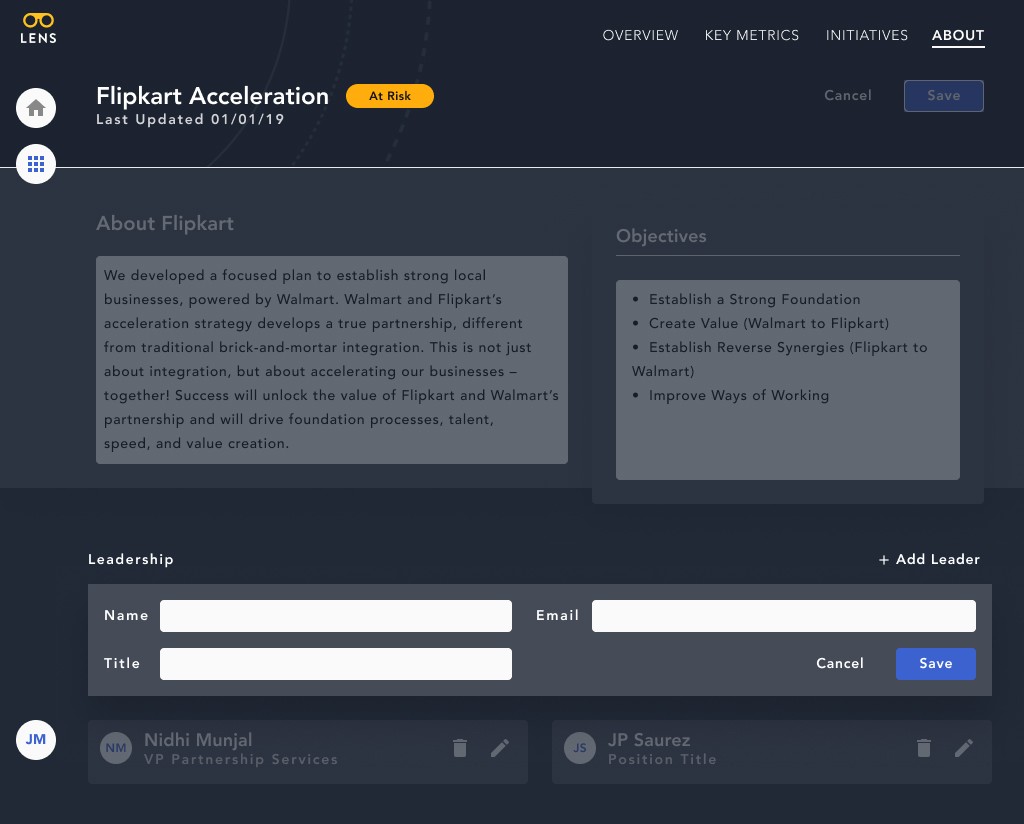Edit Nidhi Munjal with pencil icon
The image size is (1024, 824).
tap(500, 748)
